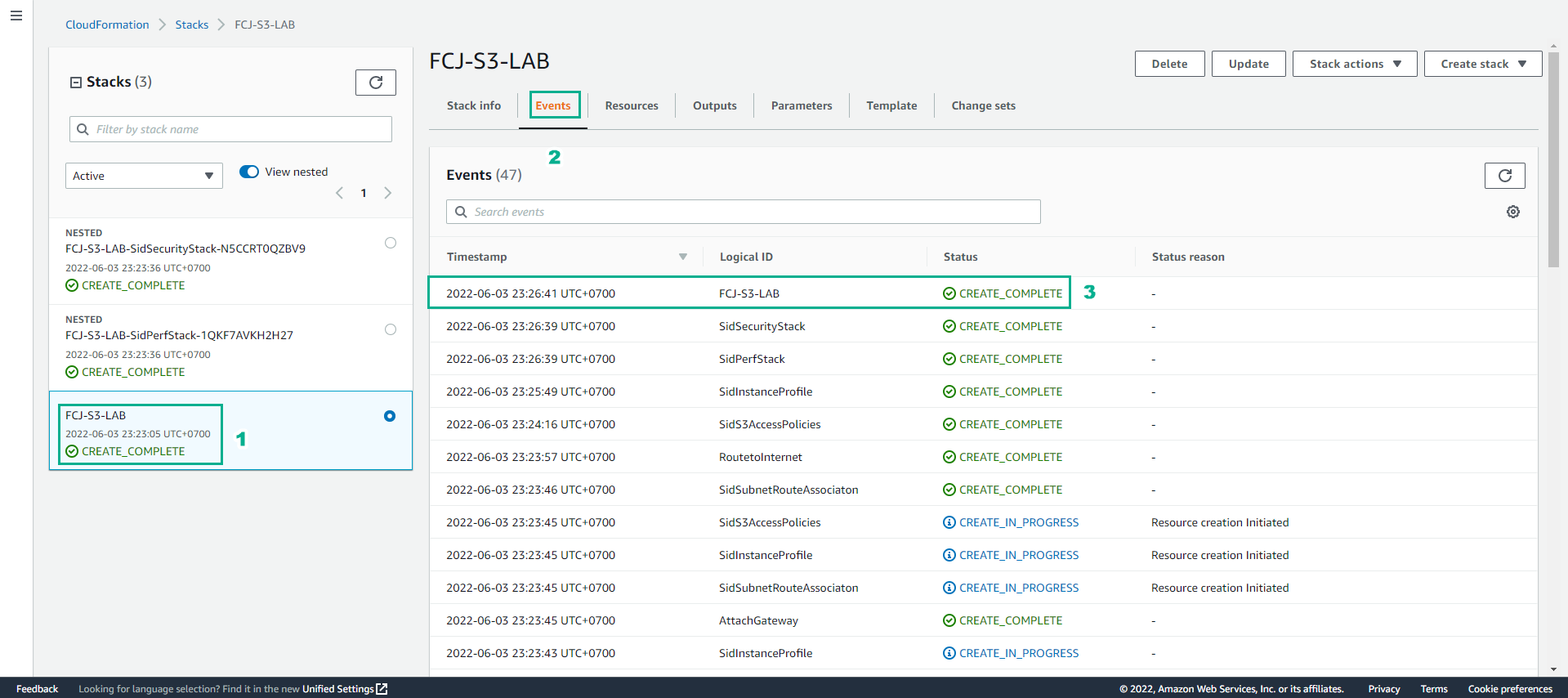Click the Status column header
This screenshot has height=698, width=1568.
click(x=960, y=257)
